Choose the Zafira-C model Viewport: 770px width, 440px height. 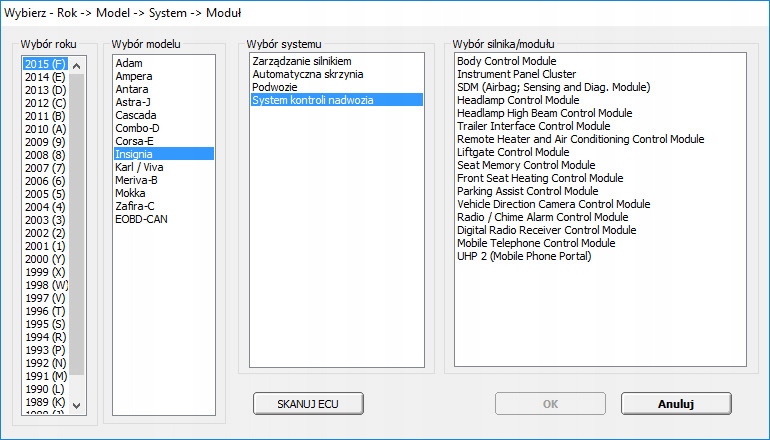[137, 206]
